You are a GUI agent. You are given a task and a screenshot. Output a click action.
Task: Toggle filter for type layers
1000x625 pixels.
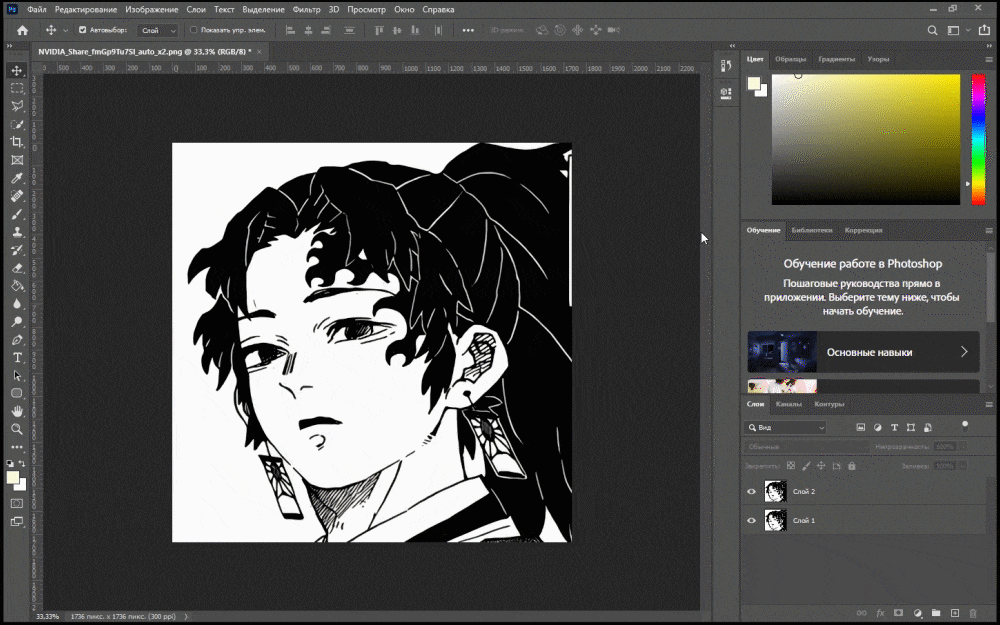coord(894,427)
